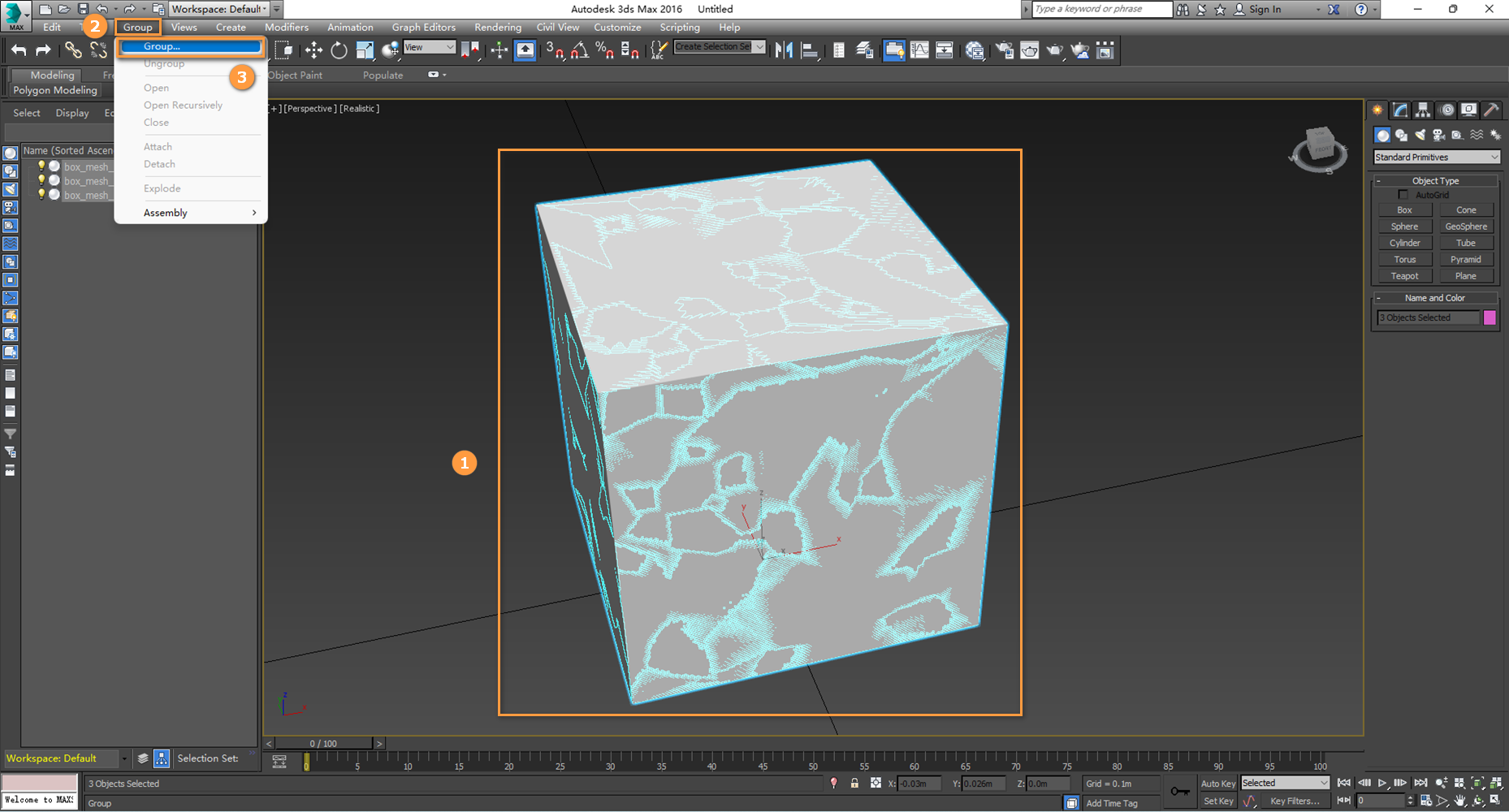Open the Utilities panel hammer icon
The width and height of the screenshot is (1509, 812).
point(1492,110)
